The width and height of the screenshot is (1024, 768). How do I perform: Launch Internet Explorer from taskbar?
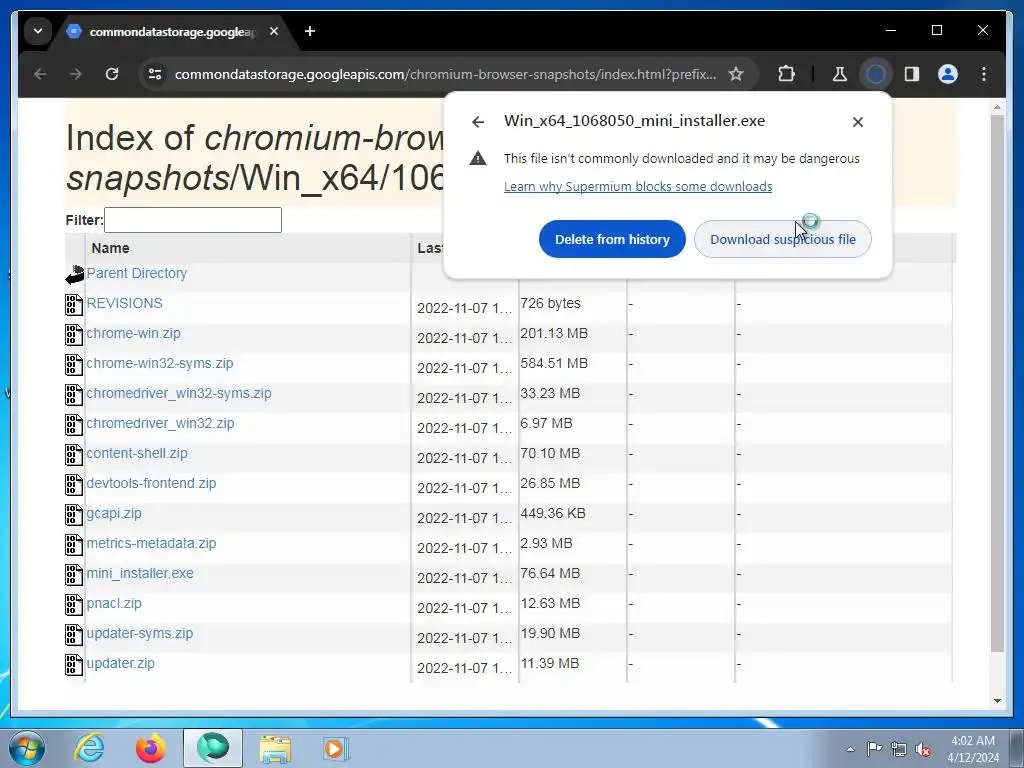click(x=89, y=748)
